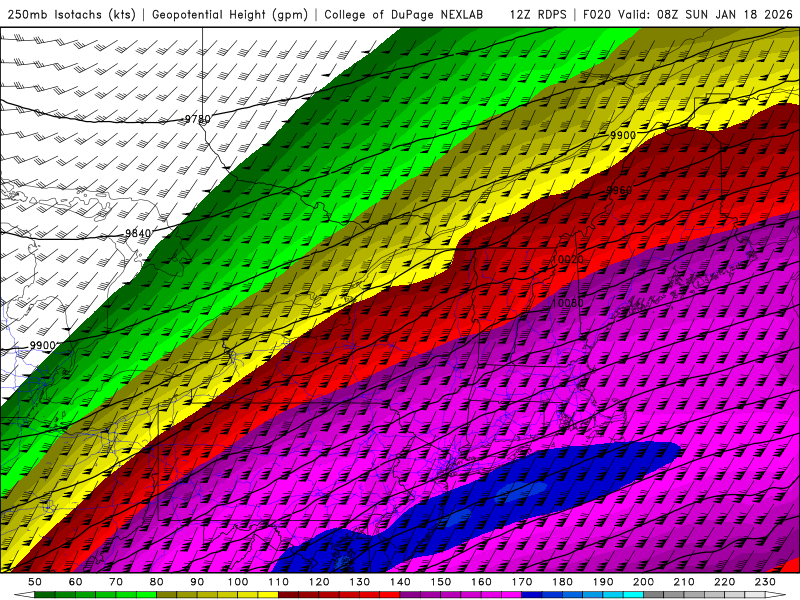The width and height of the screenshot is (800, 600).
Task: Click the bright magenta swatch just before 170
Action: 512,595
